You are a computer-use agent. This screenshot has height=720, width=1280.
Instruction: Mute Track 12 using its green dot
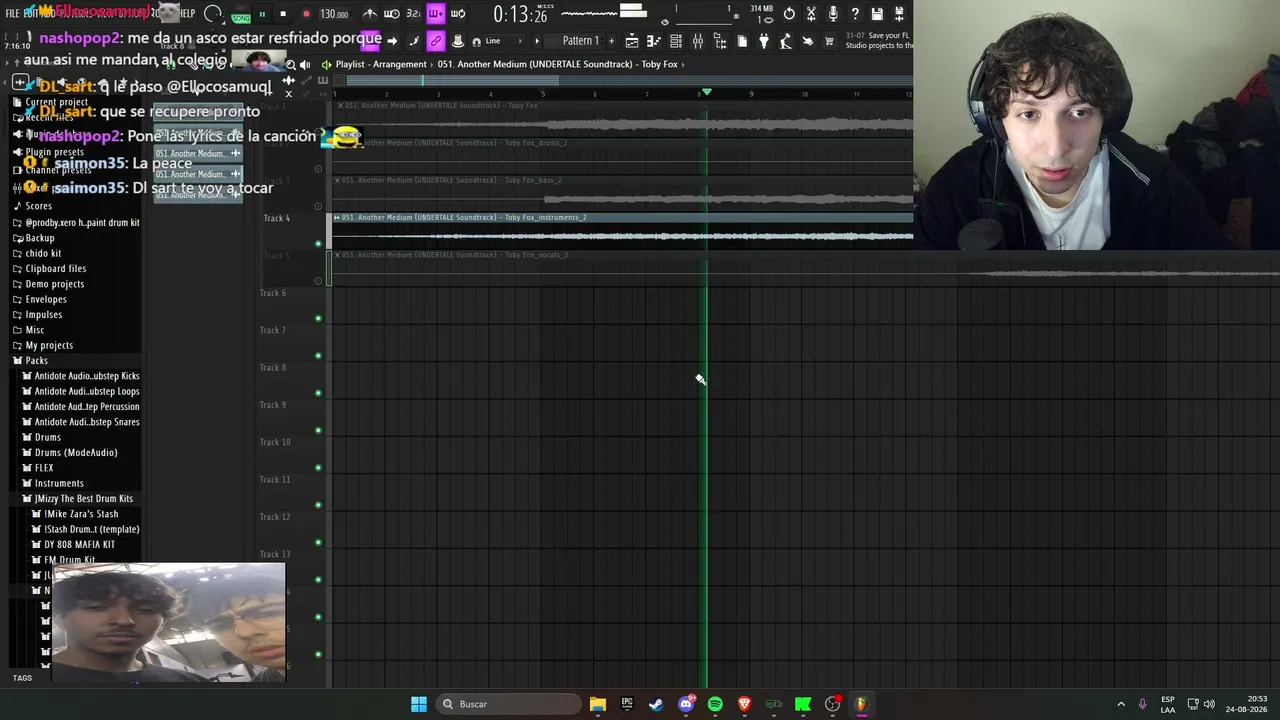[x=318, y=542]
